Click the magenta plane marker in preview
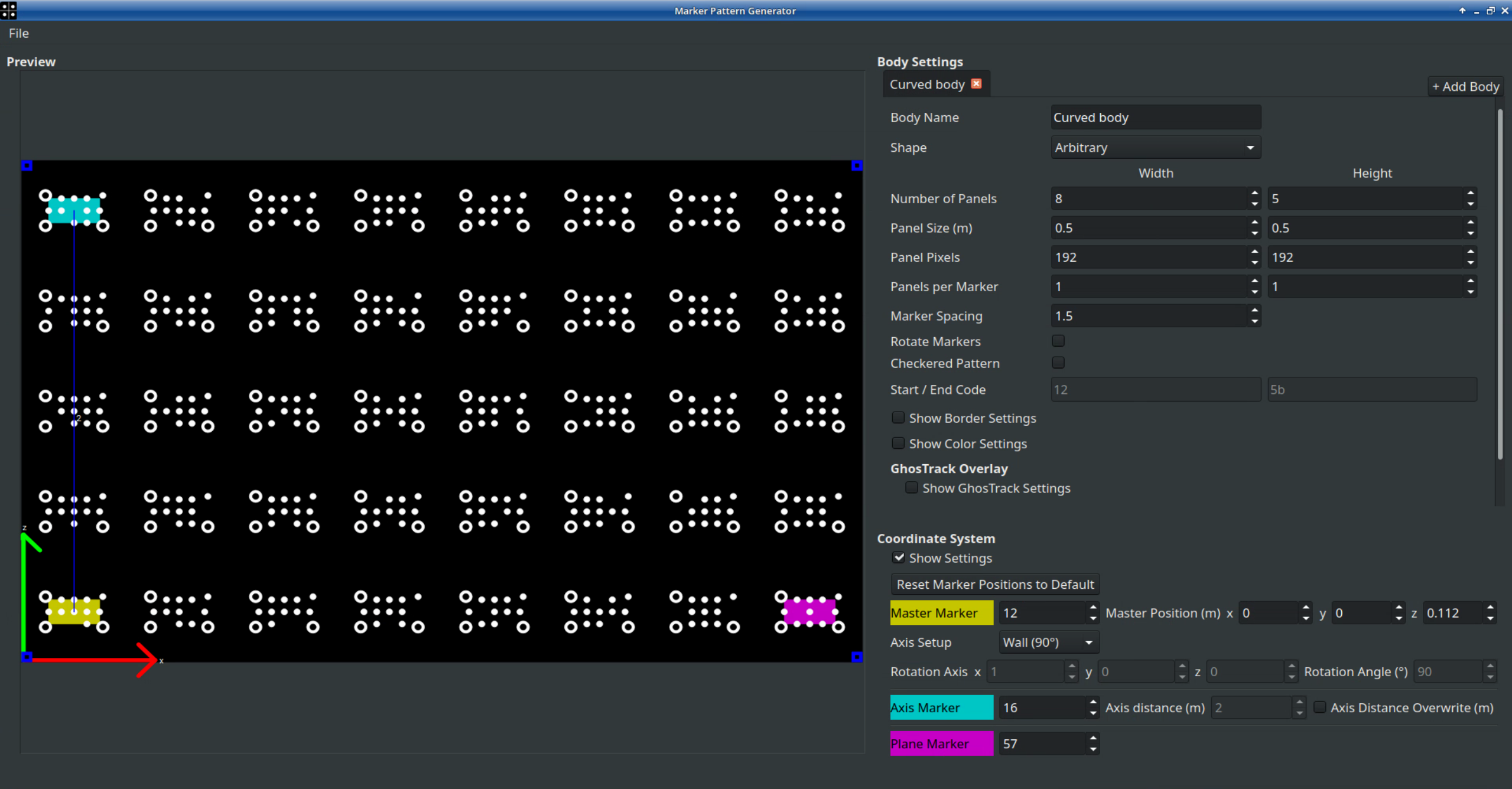The width and height of the screenshot is (1512, 789). point(809,612)
